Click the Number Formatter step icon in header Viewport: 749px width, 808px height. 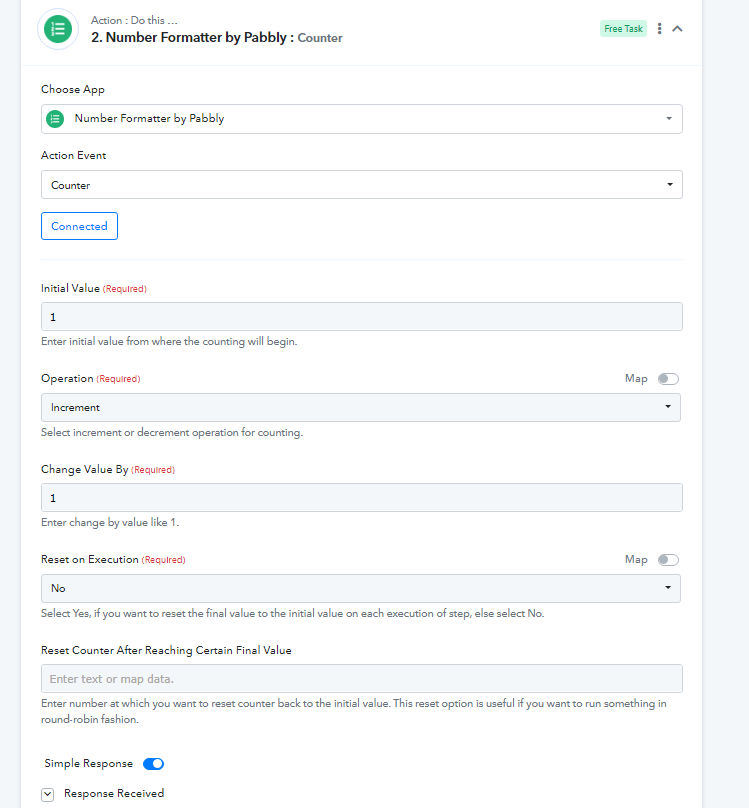click(58, 29)
